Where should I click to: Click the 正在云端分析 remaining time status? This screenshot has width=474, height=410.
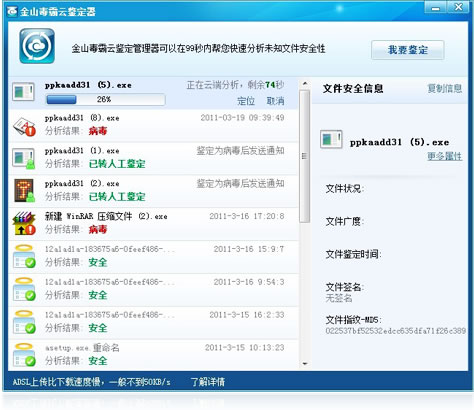tap(235, 85)
